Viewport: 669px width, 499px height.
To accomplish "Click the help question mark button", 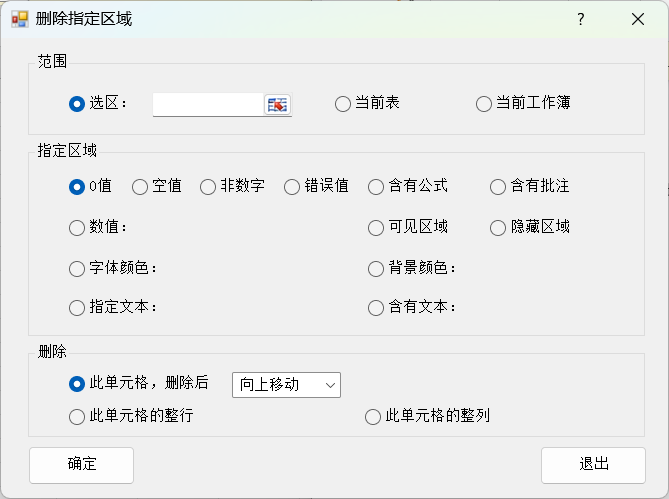I will click(x=581, y=19).
